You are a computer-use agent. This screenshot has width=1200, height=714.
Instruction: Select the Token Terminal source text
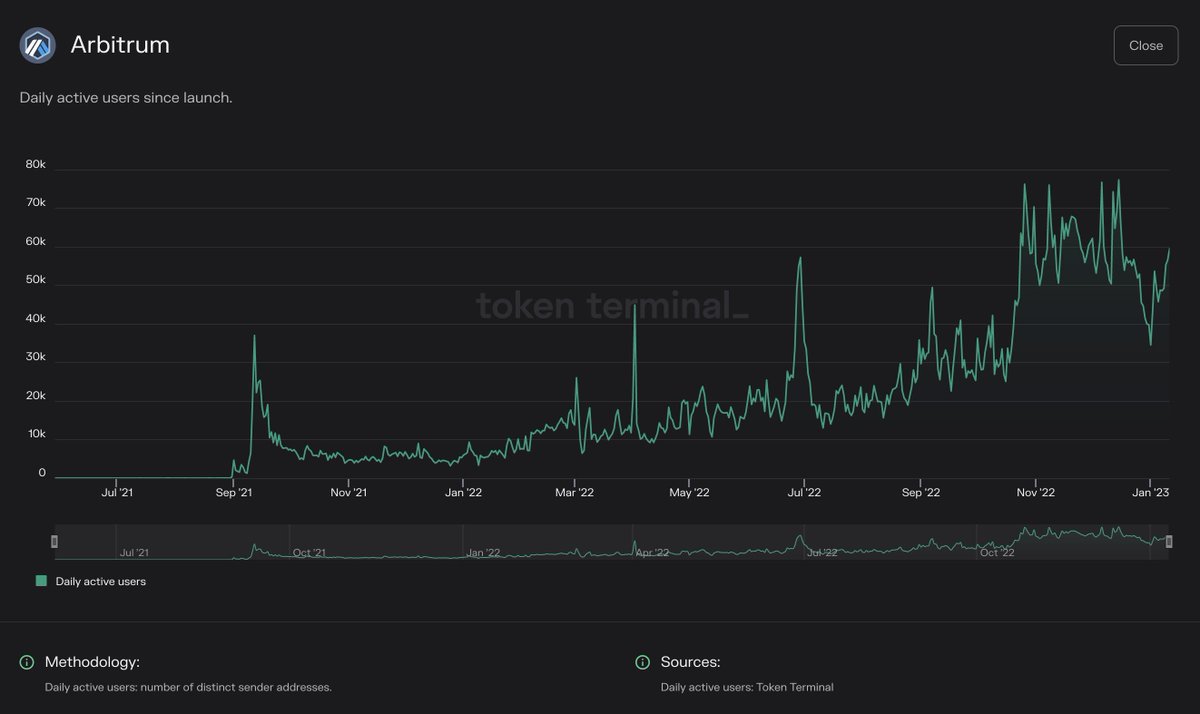click(x=746, y=687)
